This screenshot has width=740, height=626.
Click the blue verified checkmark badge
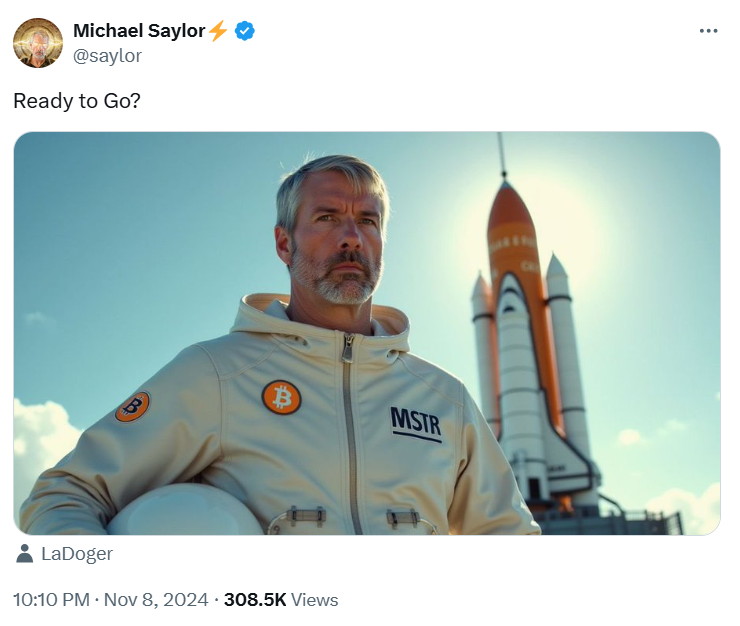(x=244, y=31)
